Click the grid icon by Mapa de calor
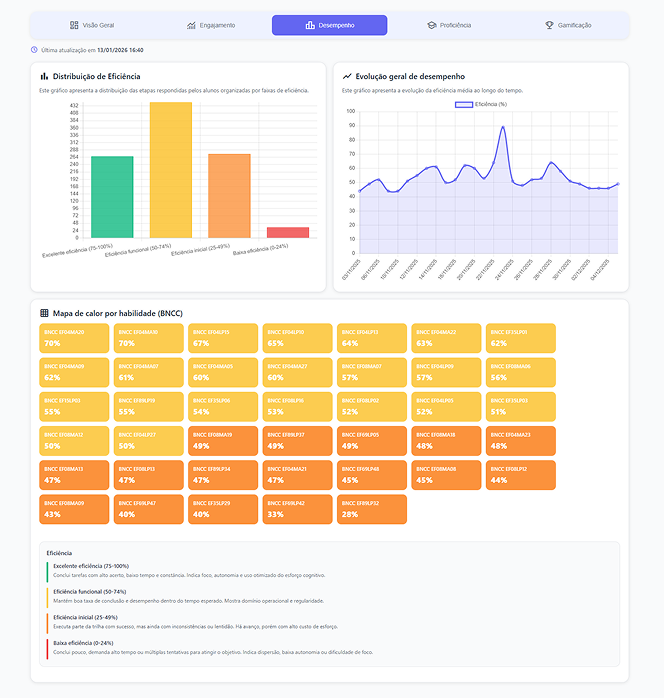Image resolution: width=665 pixels, height=698 pixels. click(x=44, y=313)
